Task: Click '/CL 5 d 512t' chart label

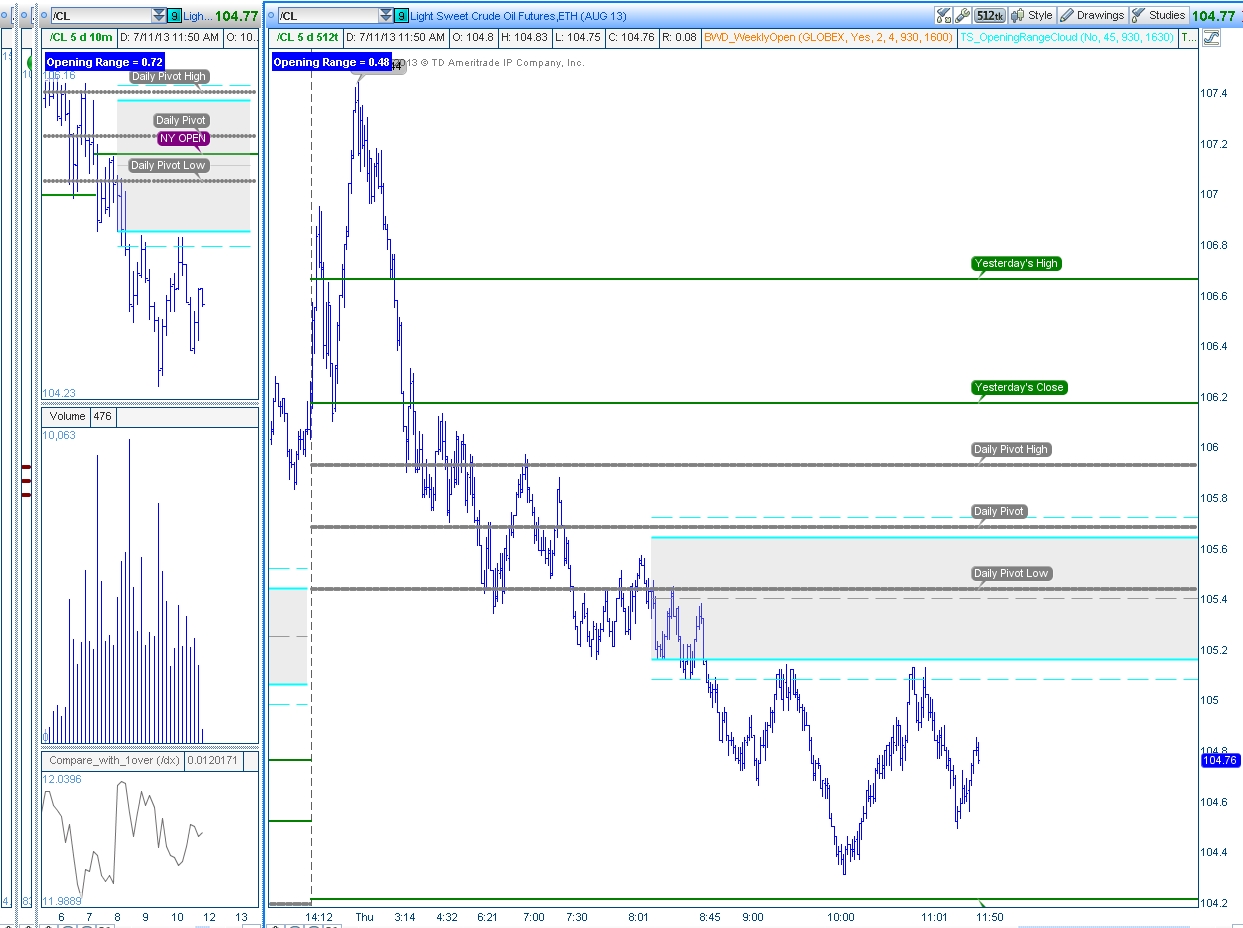Action: [308, 37]
